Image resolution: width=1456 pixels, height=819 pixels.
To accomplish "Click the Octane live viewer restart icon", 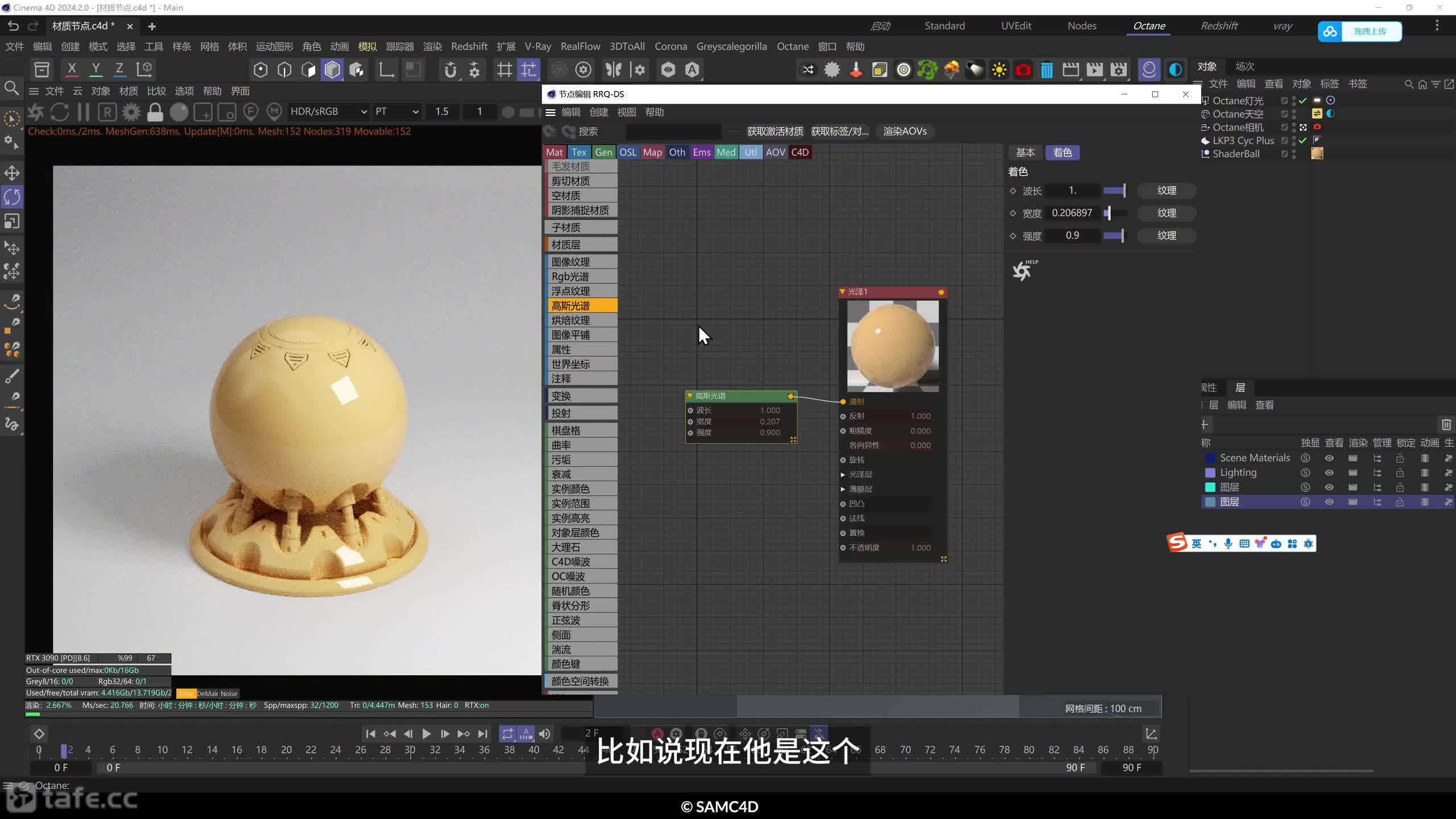I will click(60, 112).
